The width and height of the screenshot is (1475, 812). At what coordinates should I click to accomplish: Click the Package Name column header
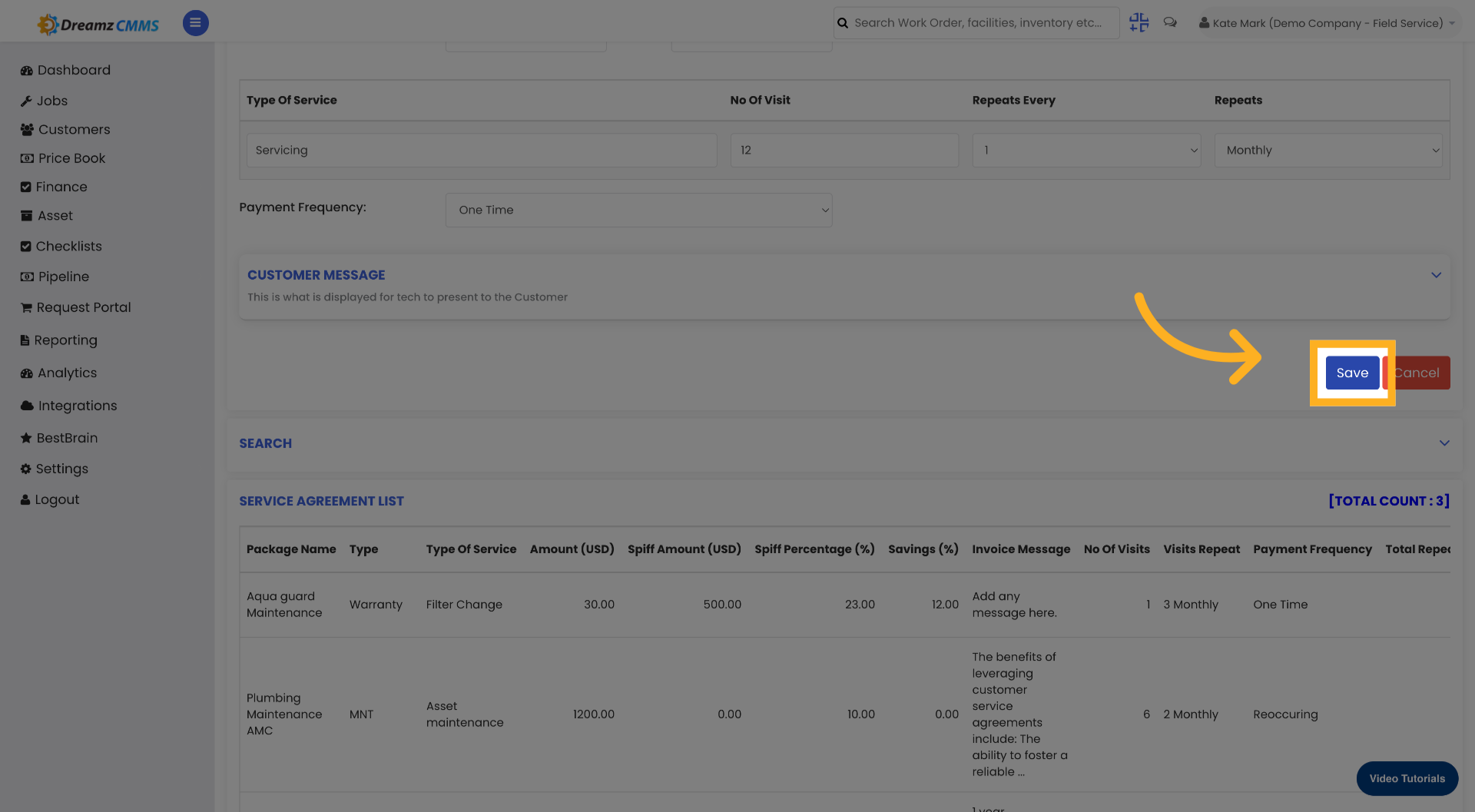click(291, 549)
